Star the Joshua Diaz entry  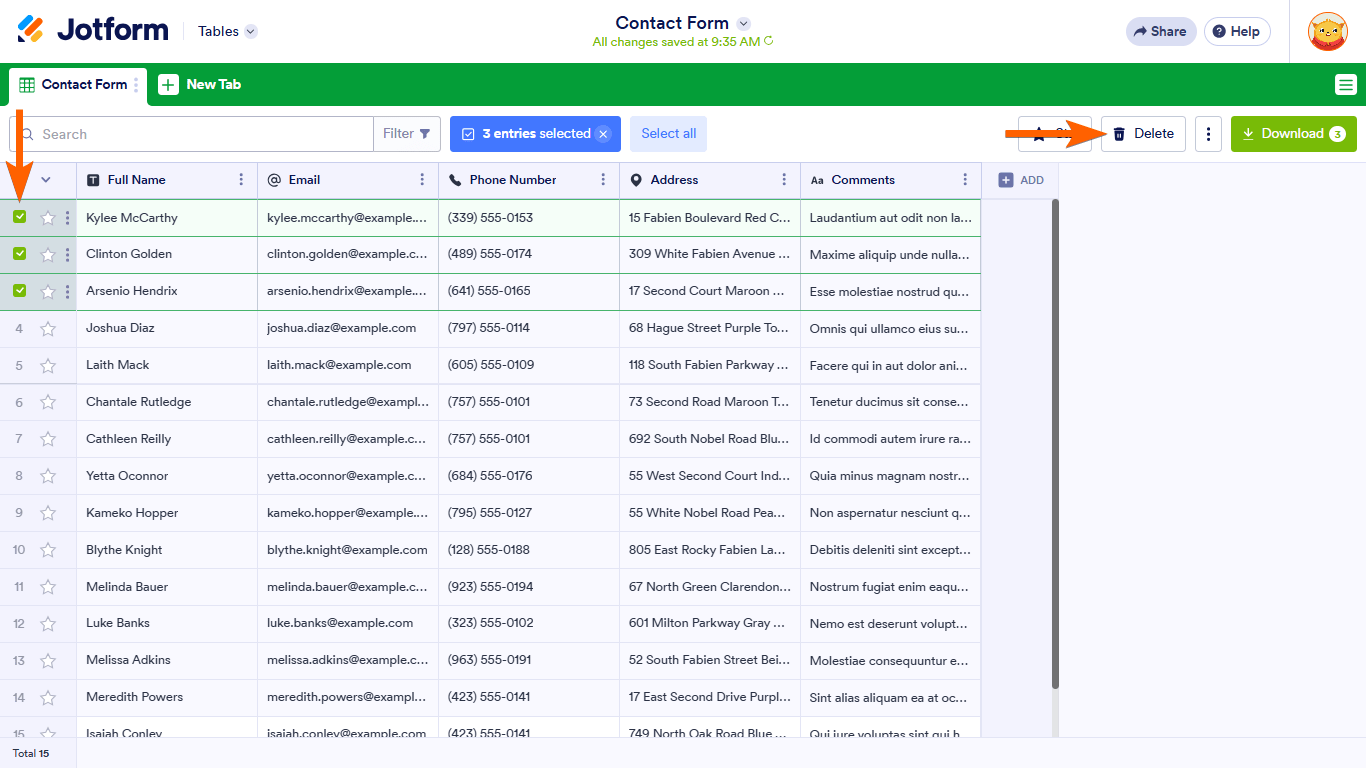pyautogui.click(x=48, y=329)
